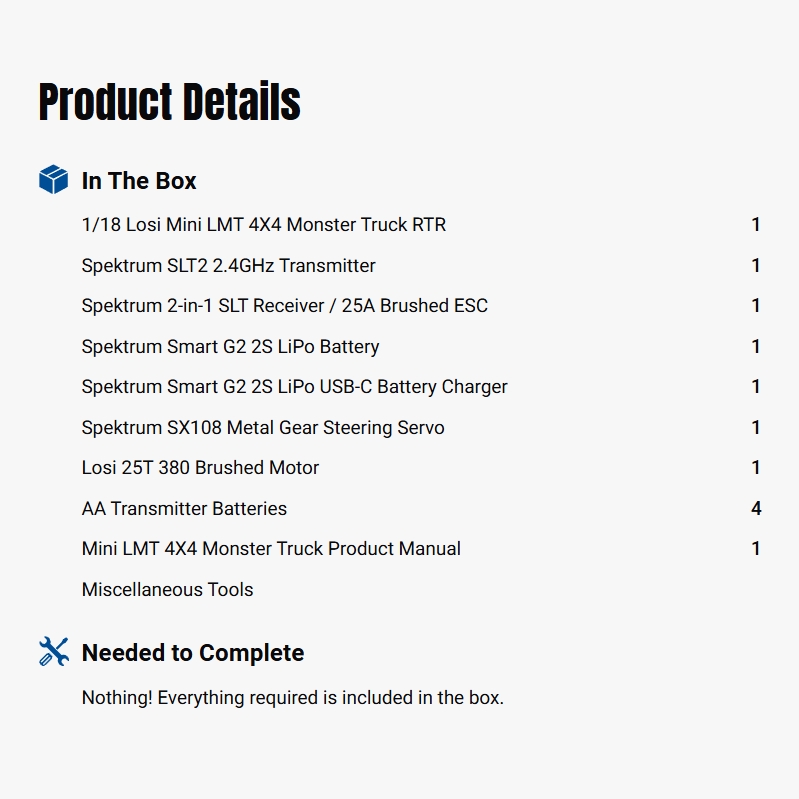
Task: Click Losi 25T 380 Brushed Motor
Action: coord(200,468)
